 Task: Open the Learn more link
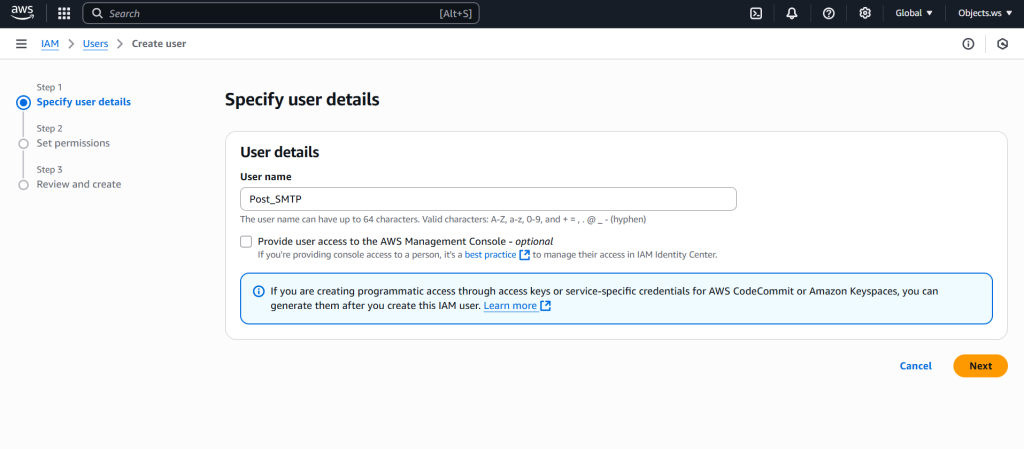(511, 306)
